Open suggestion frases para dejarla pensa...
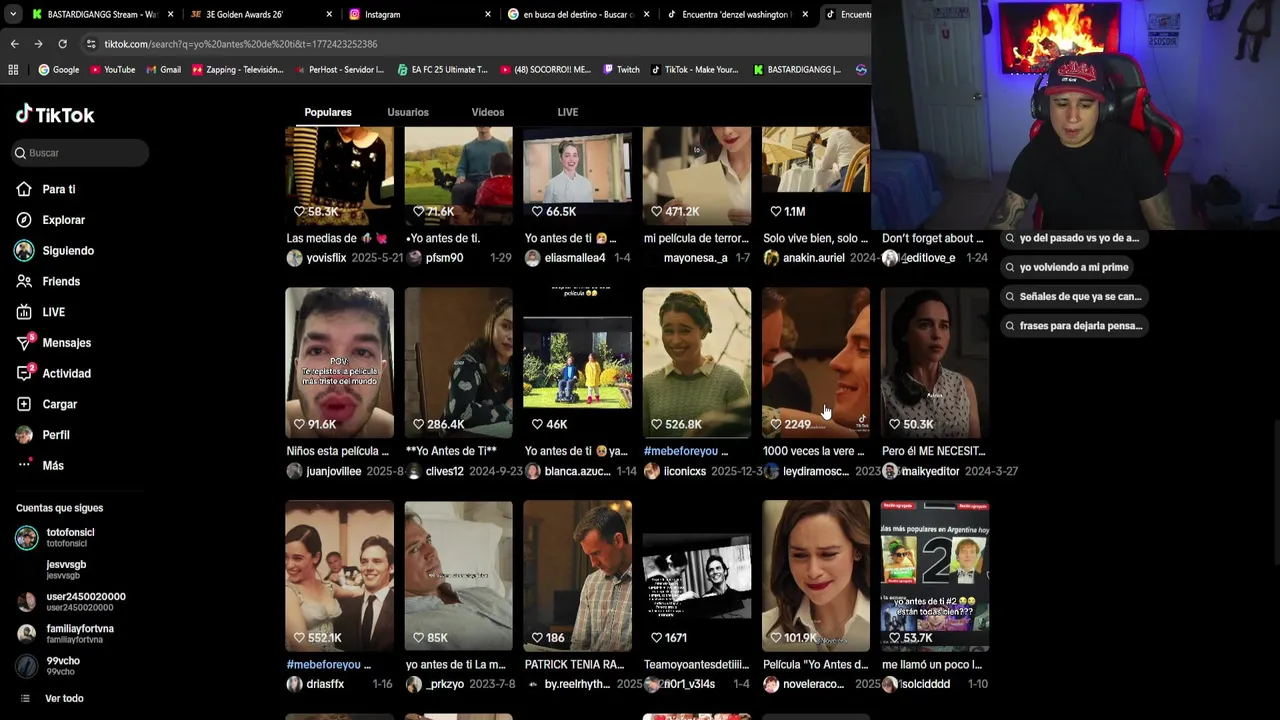This screenshot has height=720, width=1280. pos(1074,326)
